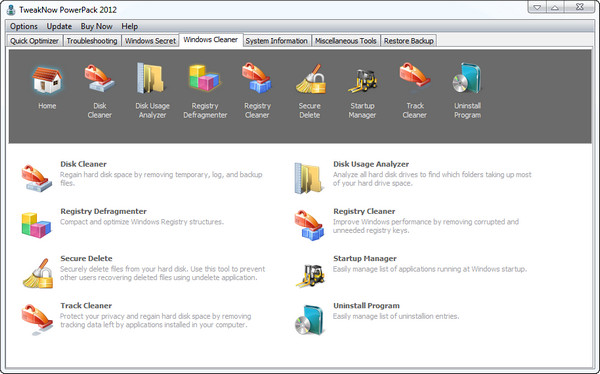Click the Home house icon in toolbar
The image size is (600, 374).
[x=47, y=80]
